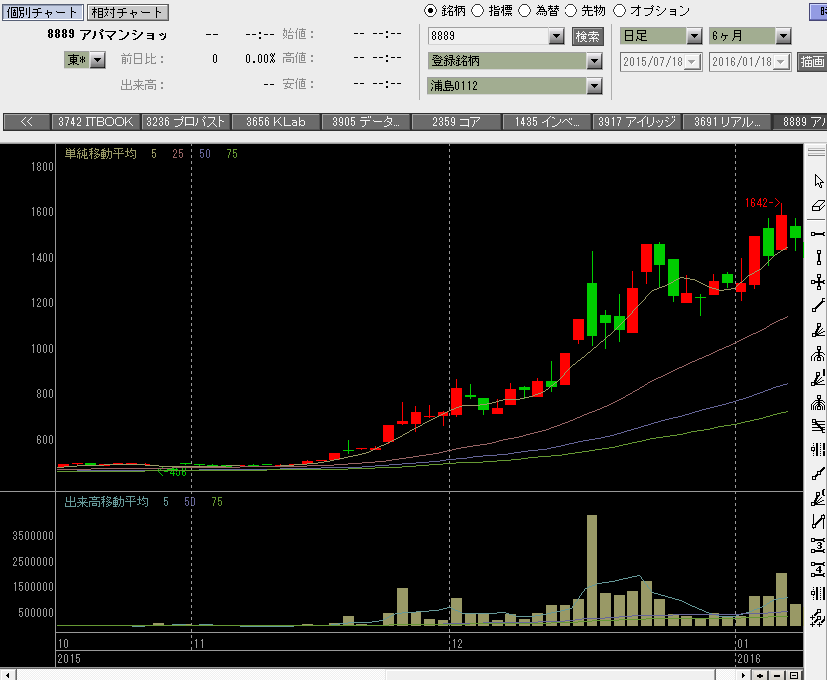Click the << tab scroll button
Image resolution: width=827 pixels, height=680 pixels.
coord(26,122)
